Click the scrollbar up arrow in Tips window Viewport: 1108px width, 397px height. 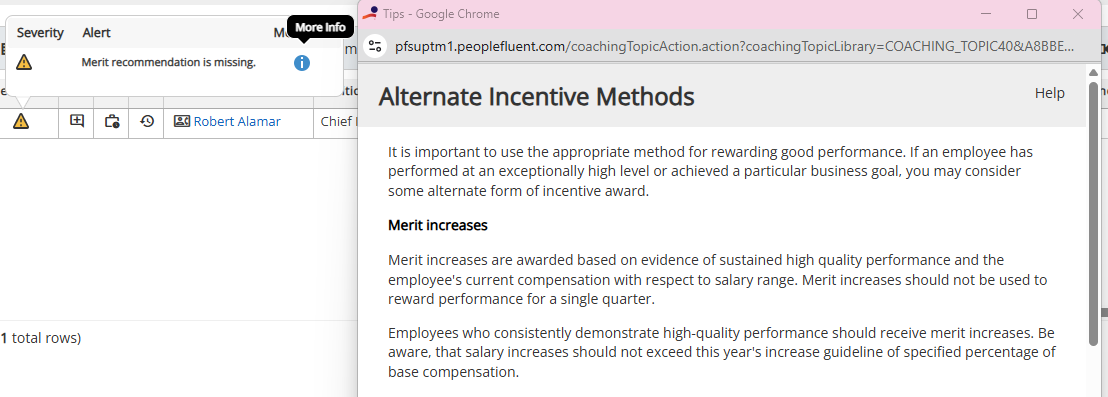click(x=1094, y=73)
